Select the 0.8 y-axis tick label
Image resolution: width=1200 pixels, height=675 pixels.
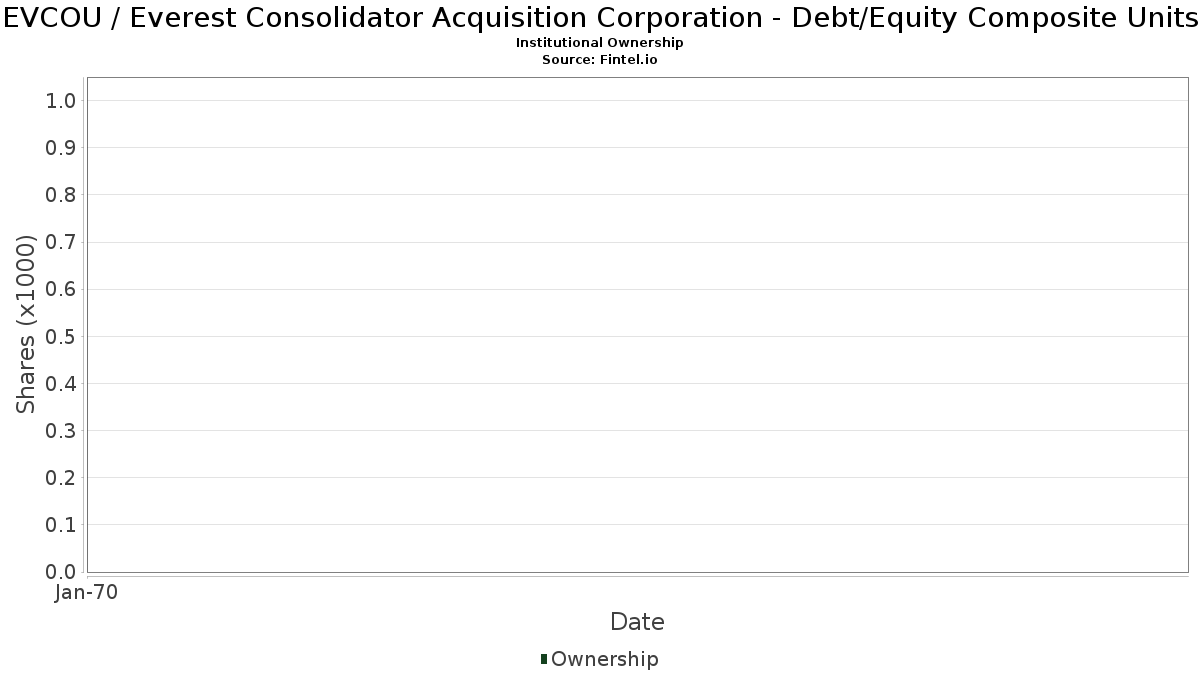[62, 195]
